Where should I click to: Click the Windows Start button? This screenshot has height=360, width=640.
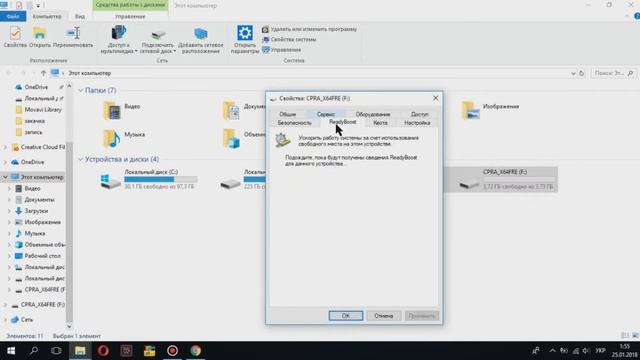coord(11,351)
